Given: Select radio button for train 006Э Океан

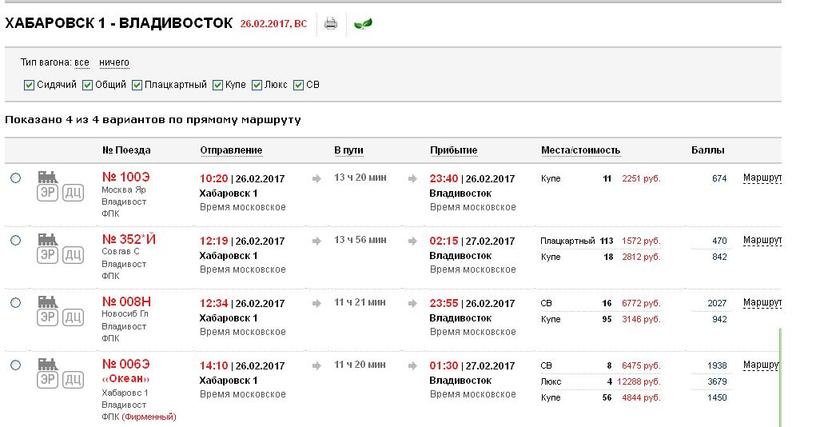Looking at the screenshot, I should (15, 365).
